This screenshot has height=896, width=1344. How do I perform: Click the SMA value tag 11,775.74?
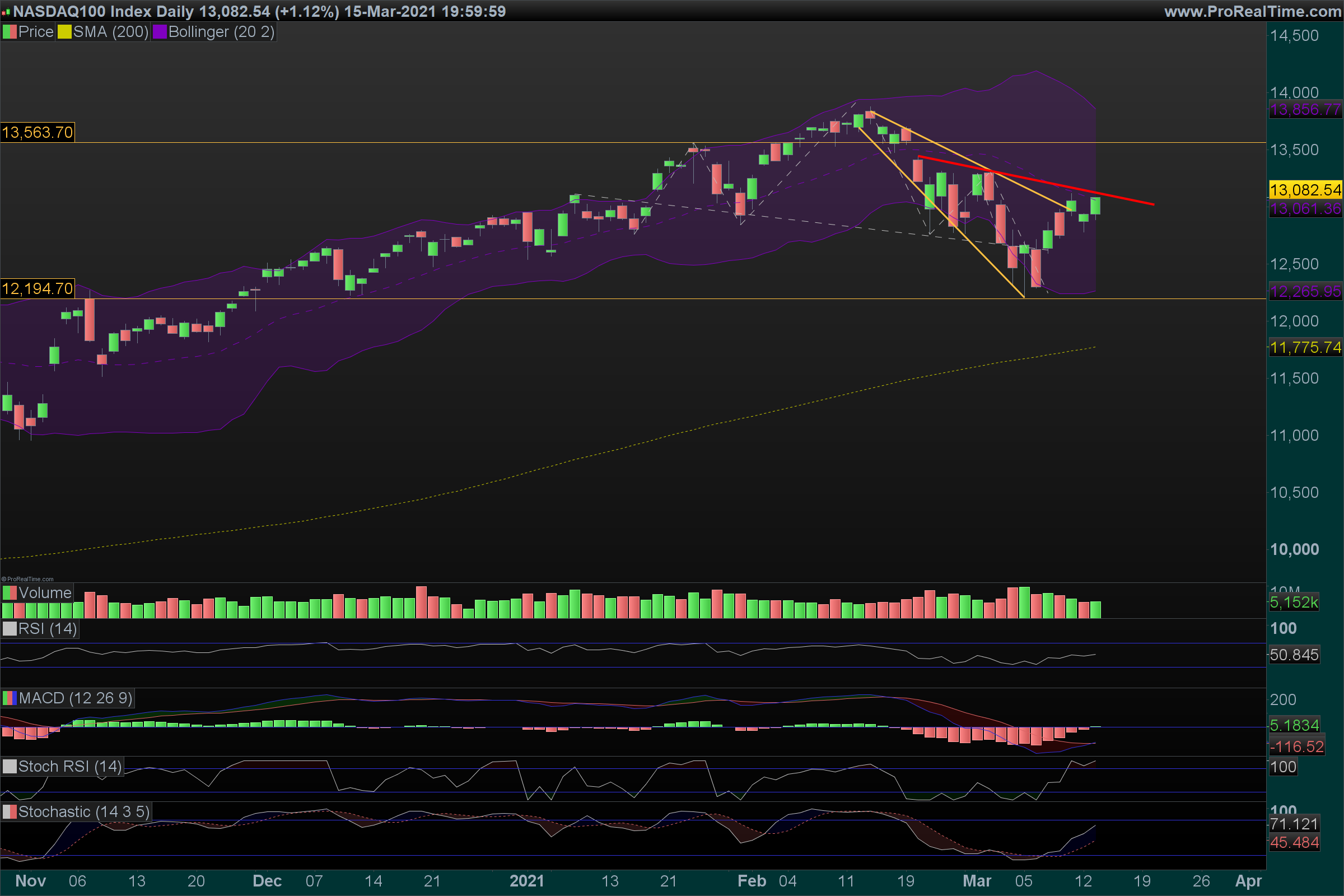coord(1305,347)
